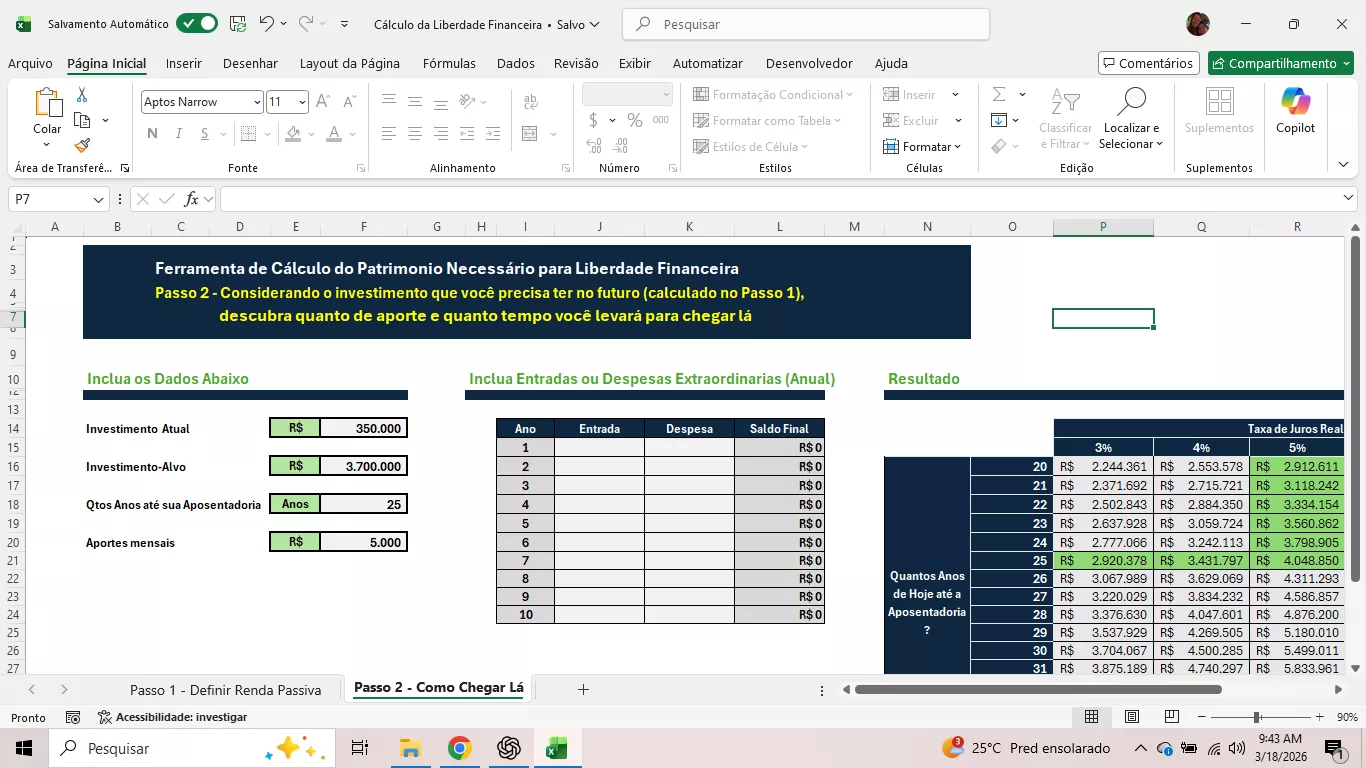Expand the Name Box dropdown arrow
Viewport: 1366px width, 768px height.
(x=98, y=200)
